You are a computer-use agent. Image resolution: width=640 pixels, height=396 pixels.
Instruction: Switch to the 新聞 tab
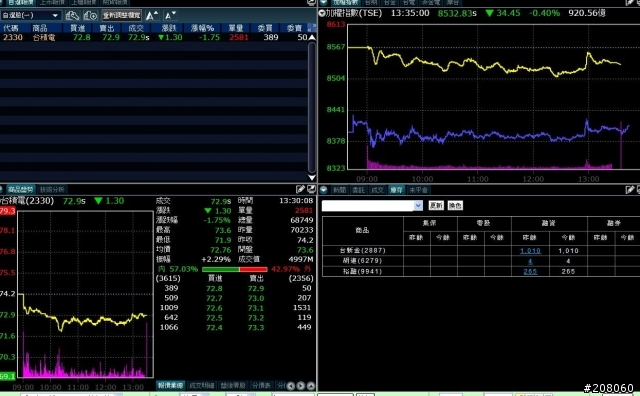340,190
